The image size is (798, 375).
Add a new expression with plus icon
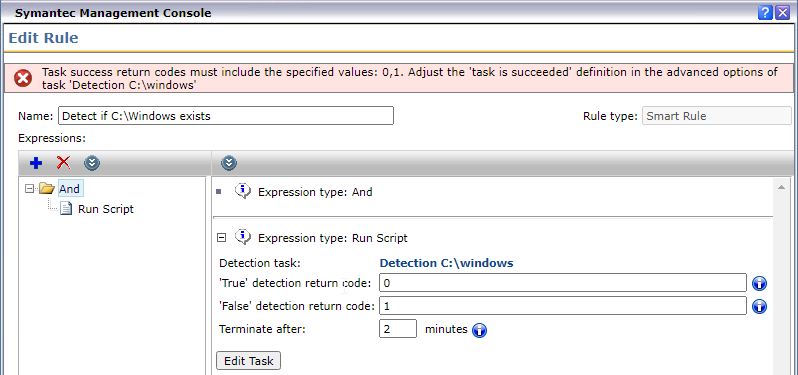(x=36, y=163)
